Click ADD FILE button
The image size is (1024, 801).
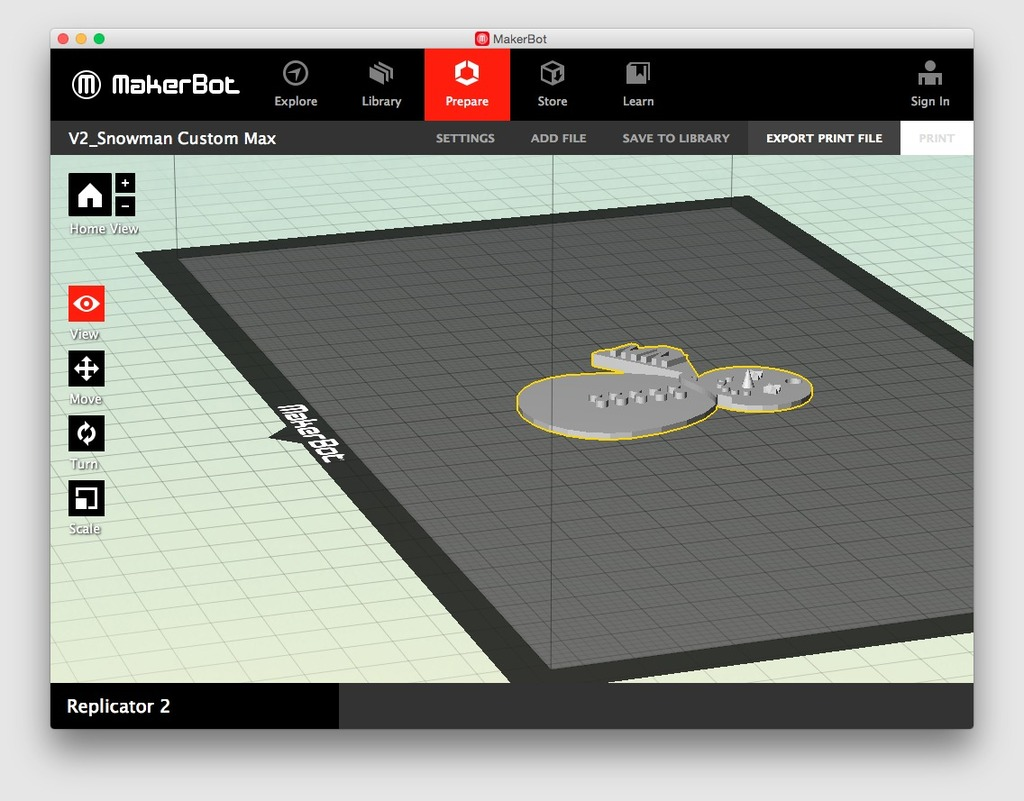[x=558, y=138]
